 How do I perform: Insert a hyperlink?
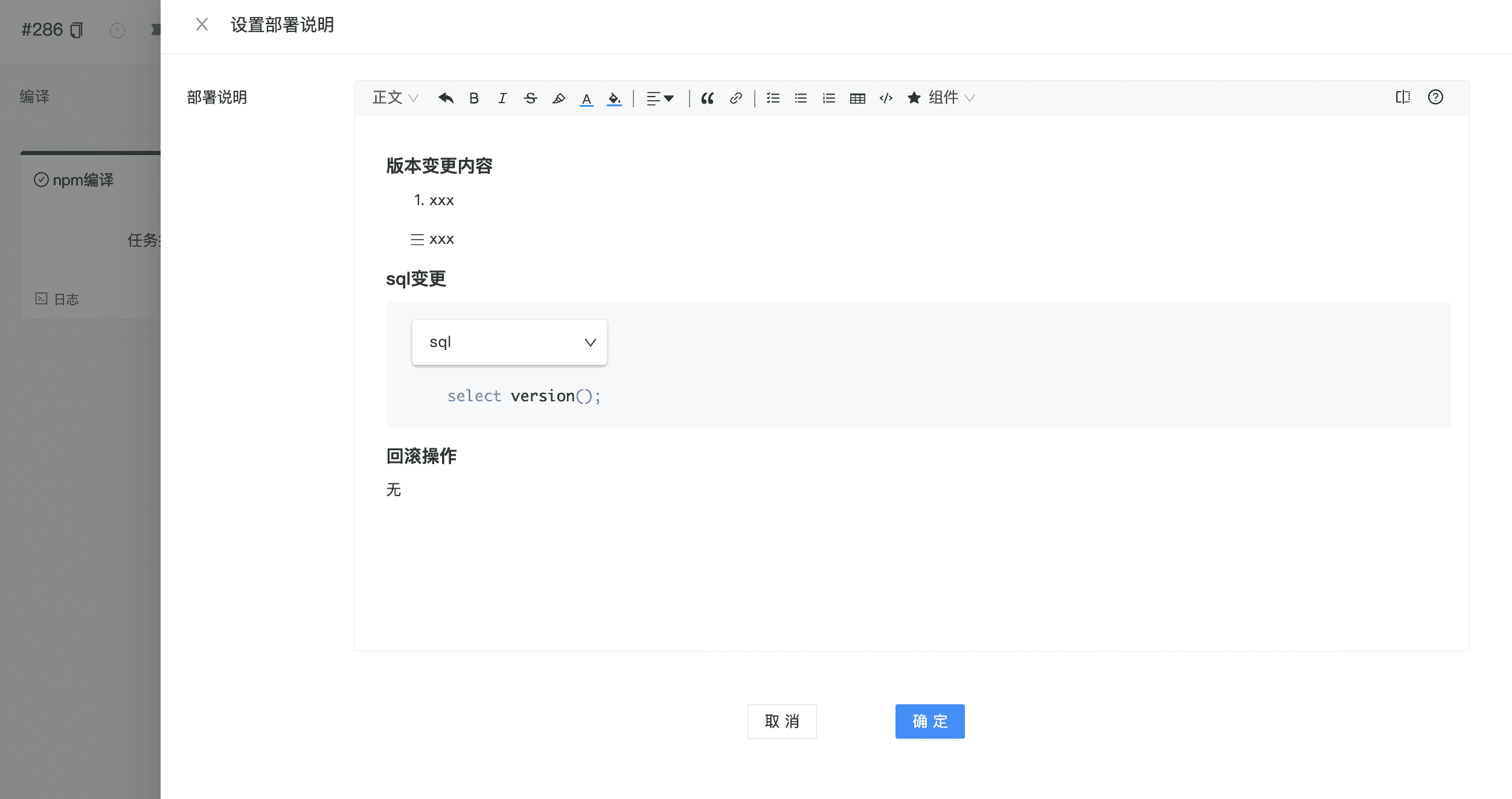735,98
